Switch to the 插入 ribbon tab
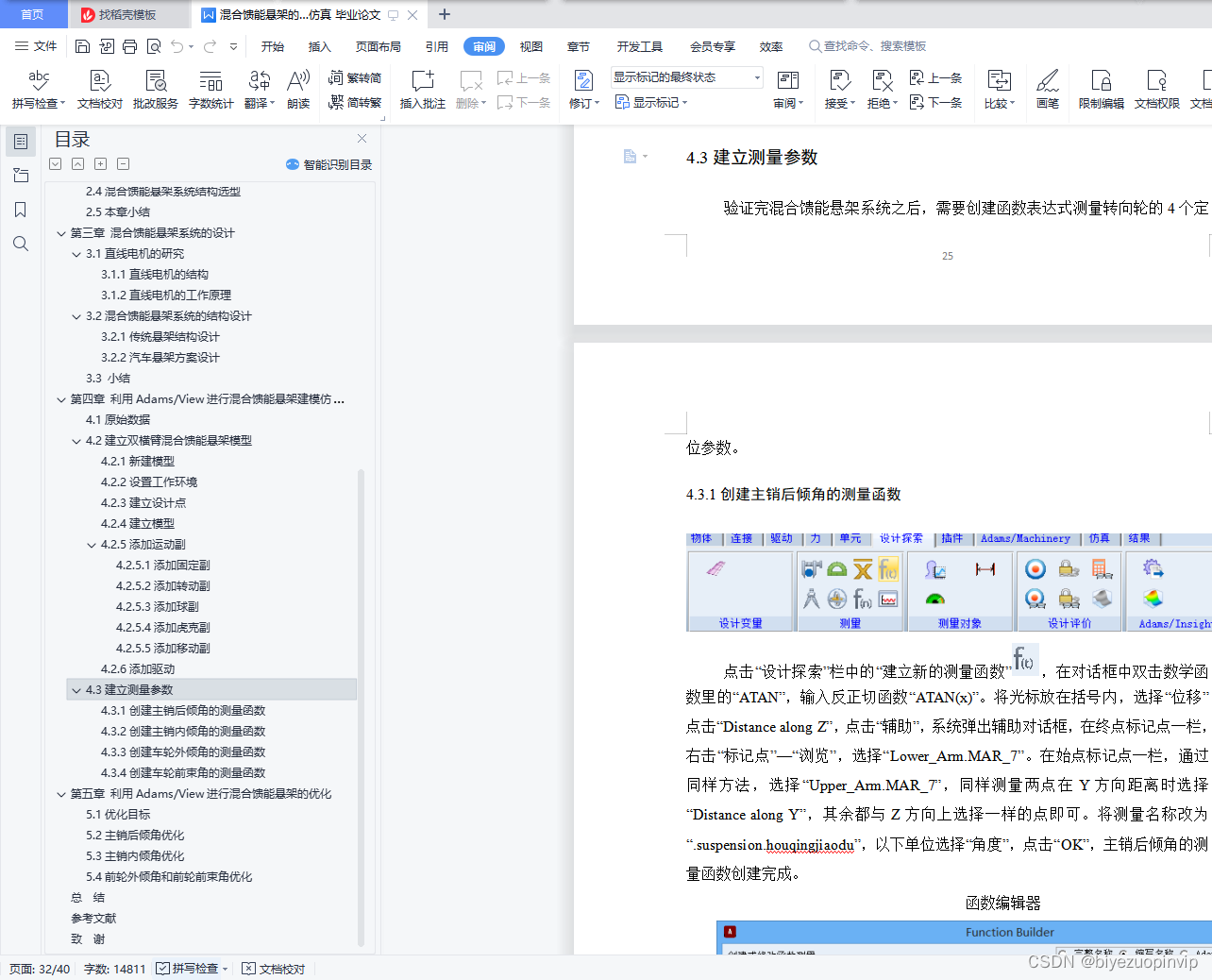 tap(320, 46)
